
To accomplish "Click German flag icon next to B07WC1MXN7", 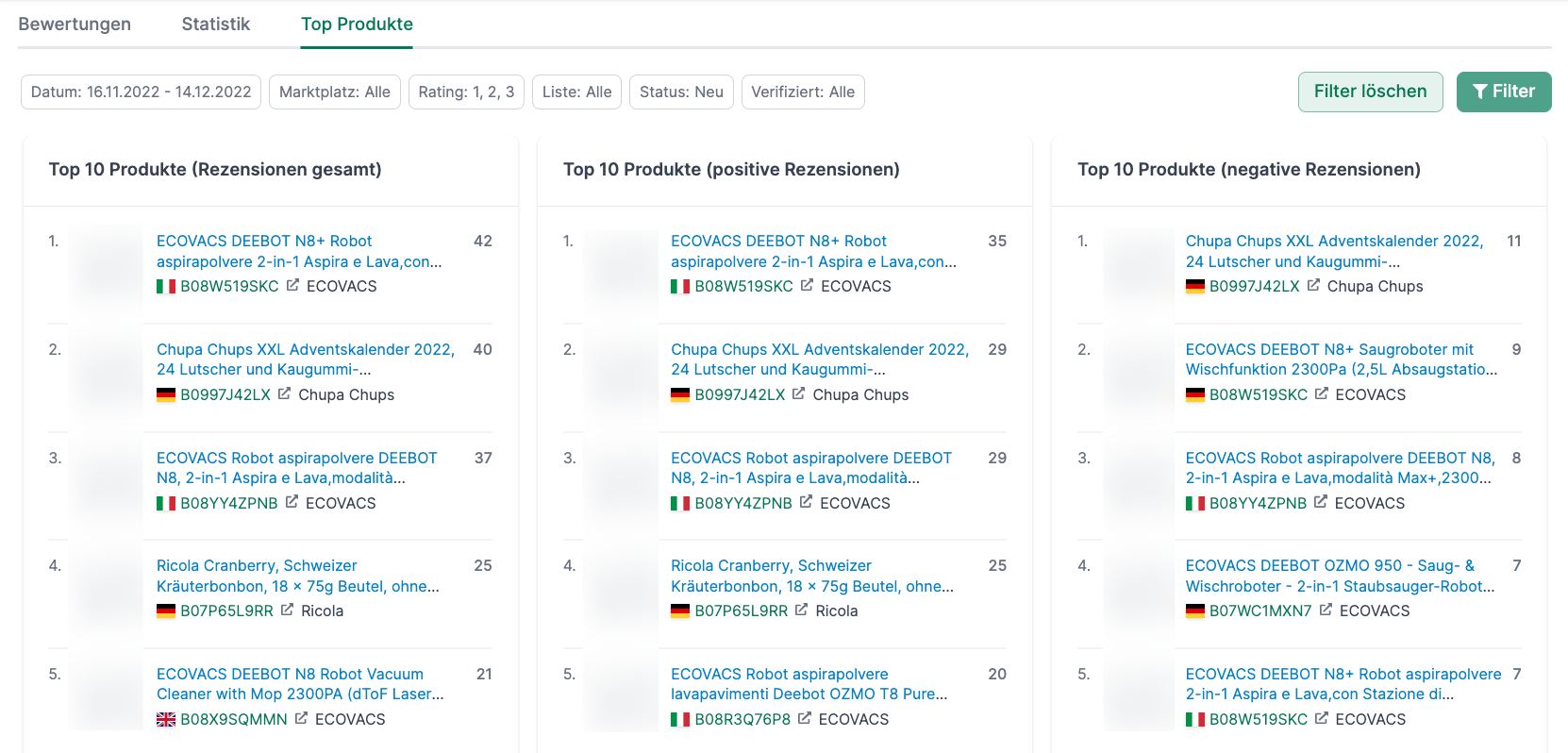I will 1195,611.
